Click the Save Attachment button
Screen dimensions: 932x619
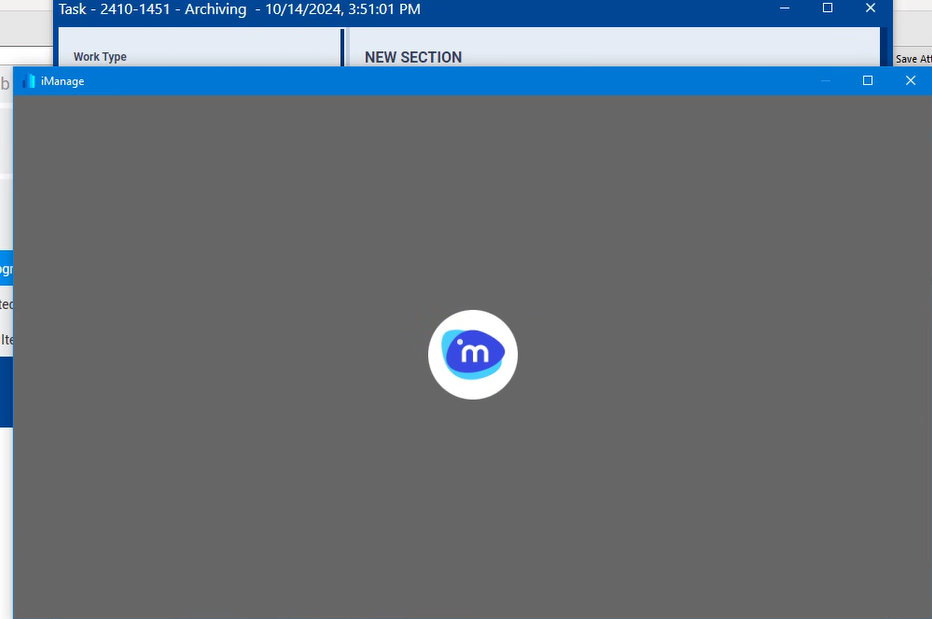pos(912,58)
